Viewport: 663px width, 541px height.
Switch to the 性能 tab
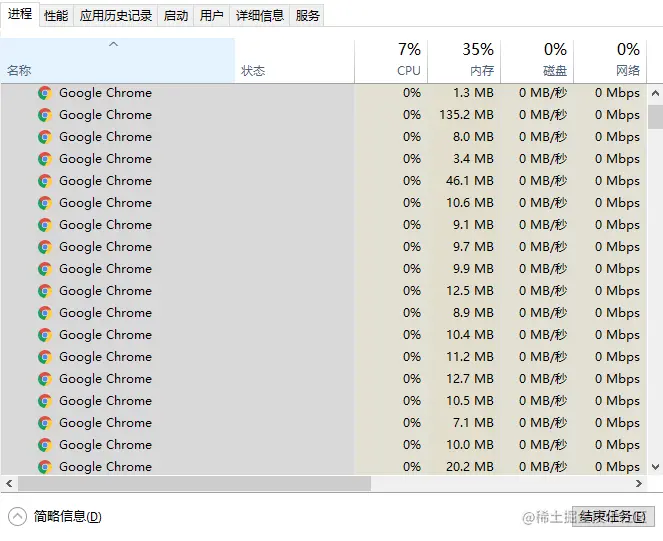[56, 16]
